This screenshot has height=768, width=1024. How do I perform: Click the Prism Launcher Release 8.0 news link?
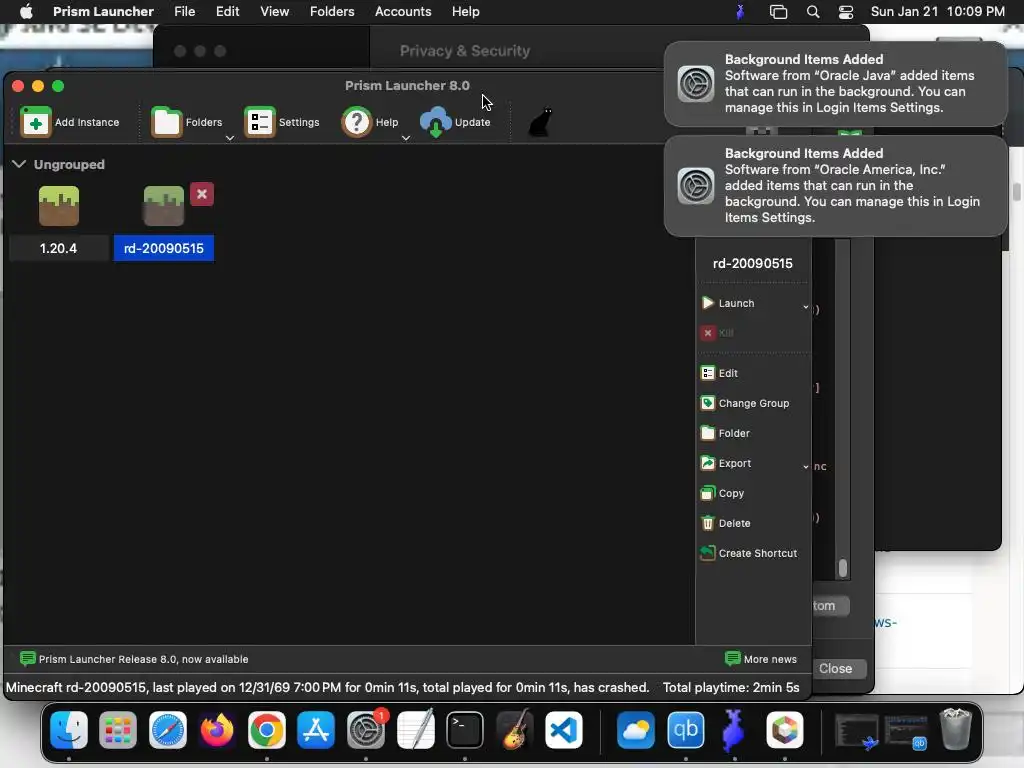[134, 659]
